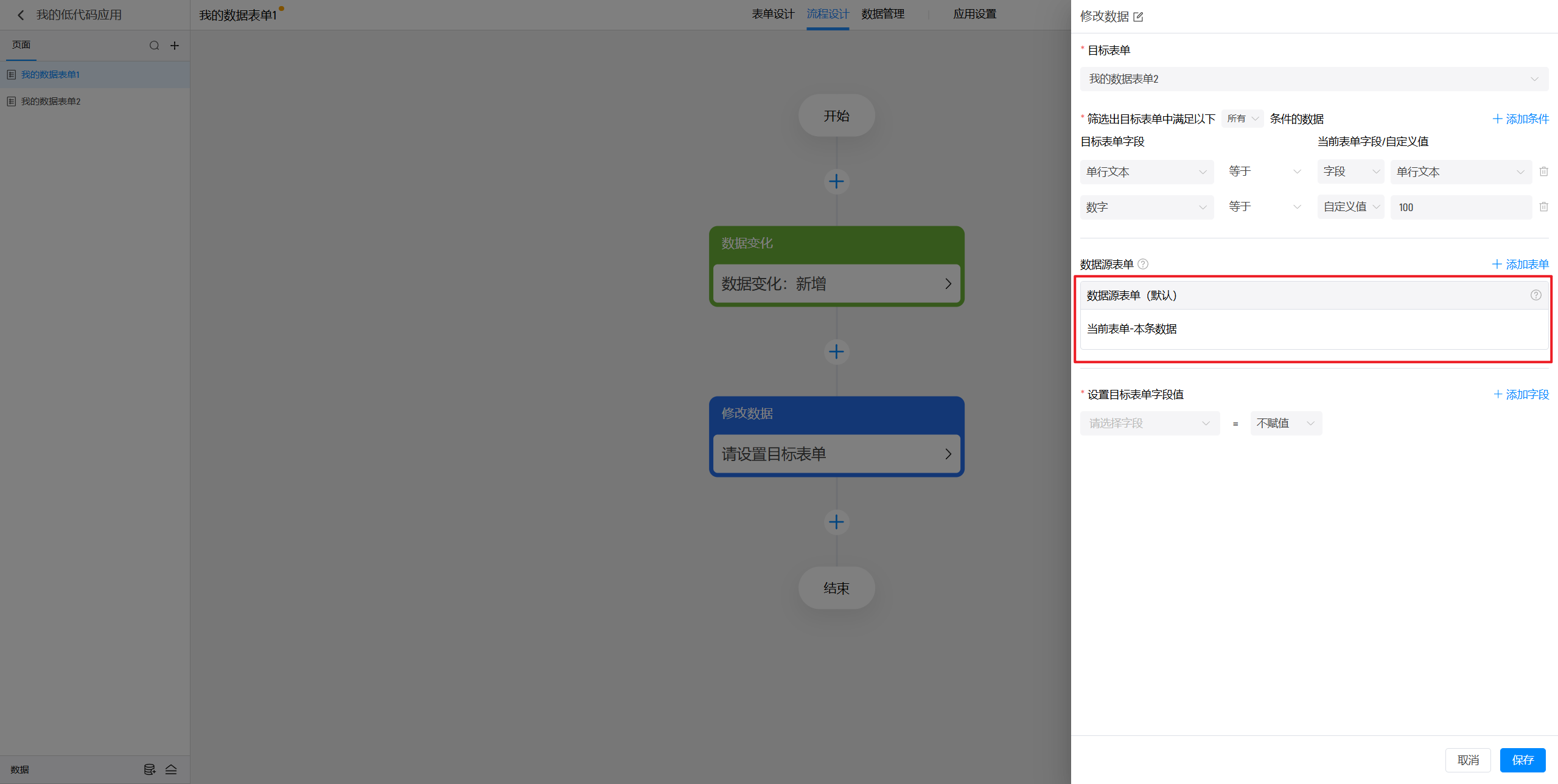
Task: Delete the 数字 filter condition row
Action: point(1543,207)
